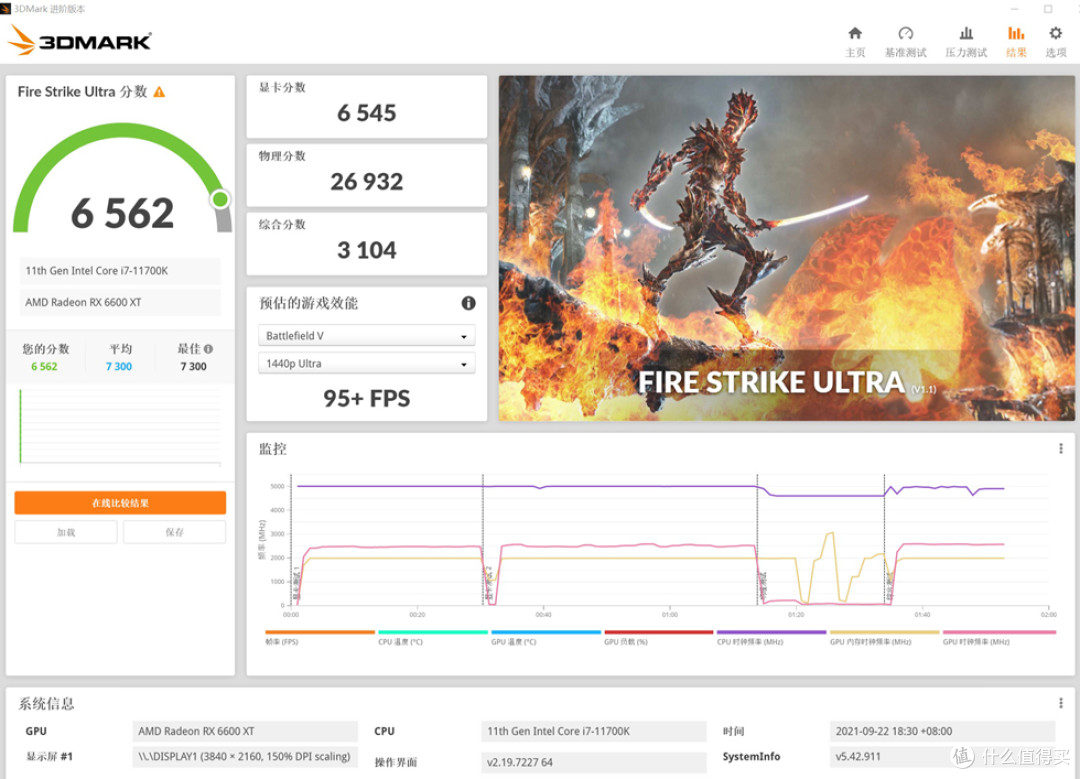Click the 3DMark logo

click(x=79, y=41)
